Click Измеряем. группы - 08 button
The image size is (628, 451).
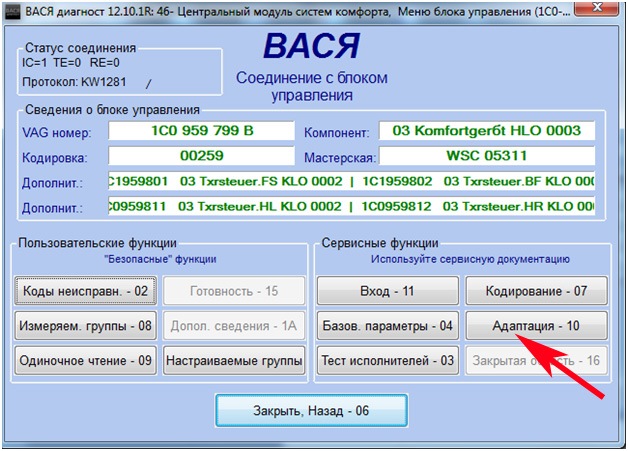coord(85,325)
